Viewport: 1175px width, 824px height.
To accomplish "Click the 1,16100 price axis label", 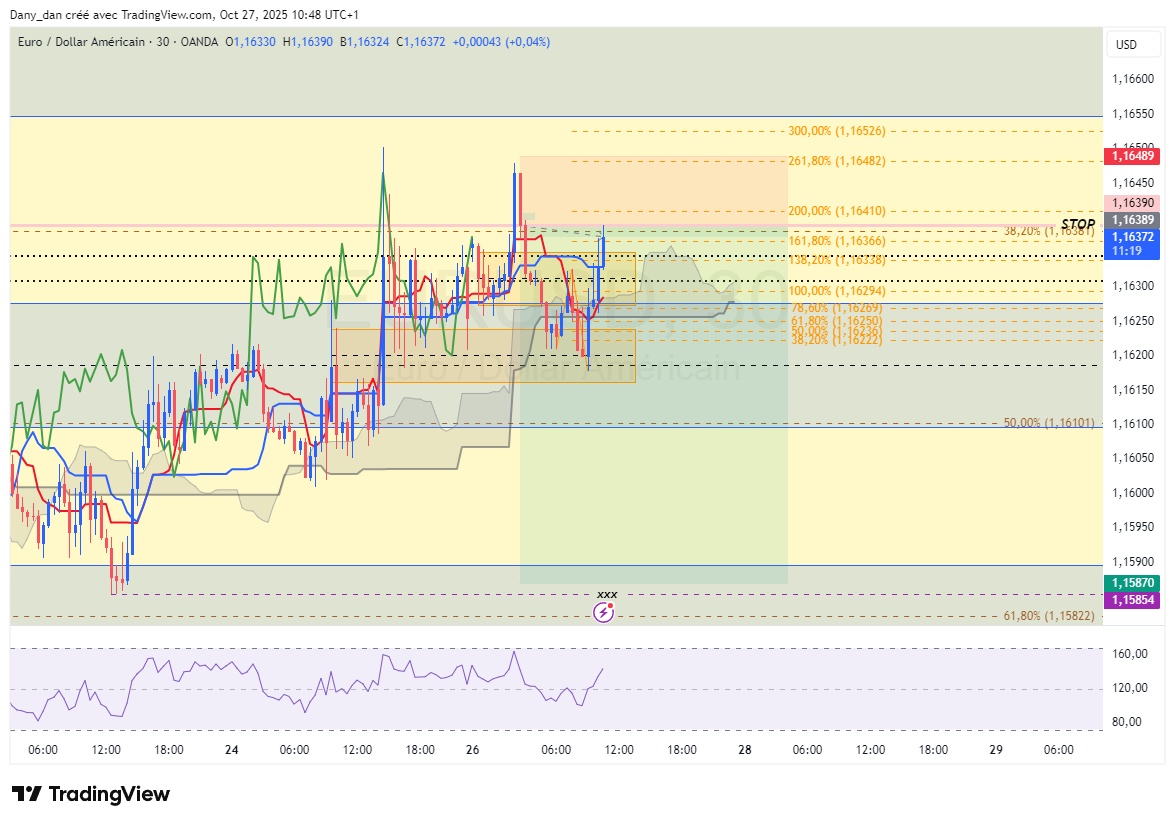I will pyautogui.click(x=1132, y=424).
